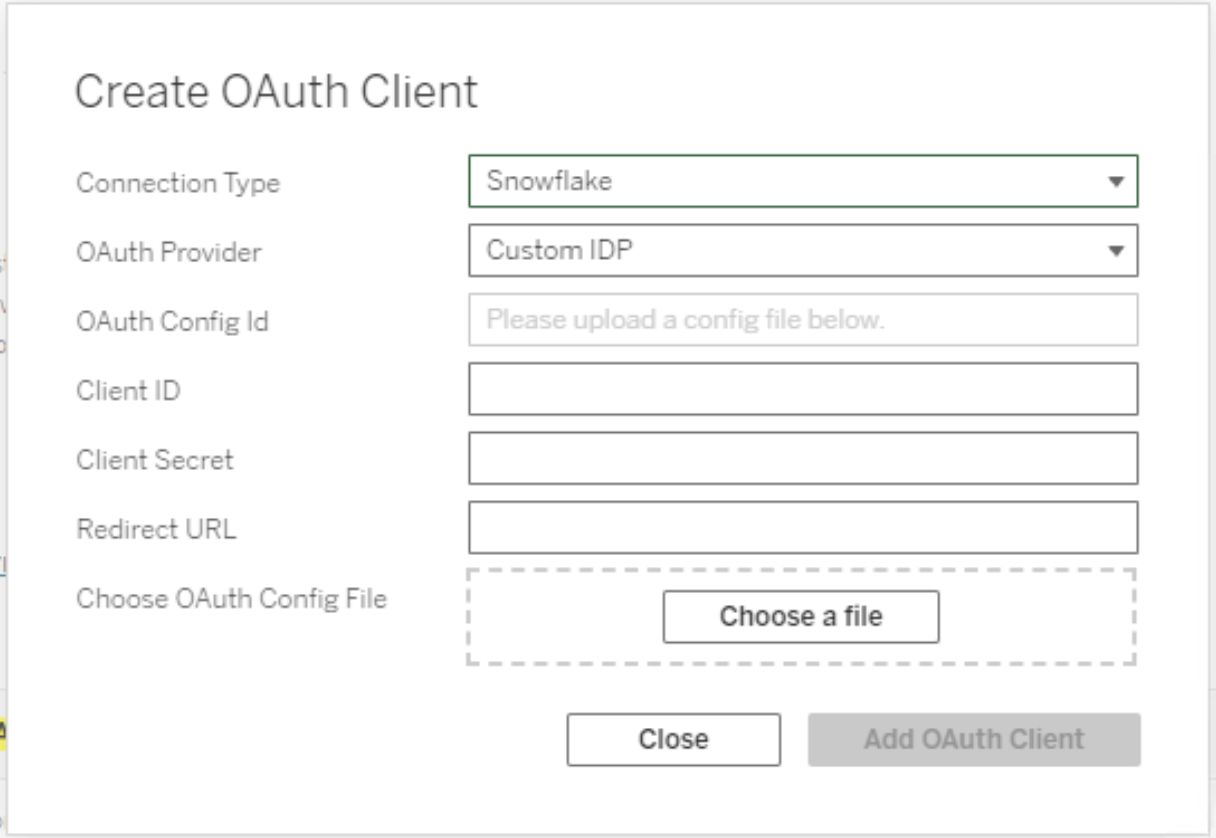Click the OAuth Provider label
This screenshot has width=1216, height=838.
(x=169, y=252)
